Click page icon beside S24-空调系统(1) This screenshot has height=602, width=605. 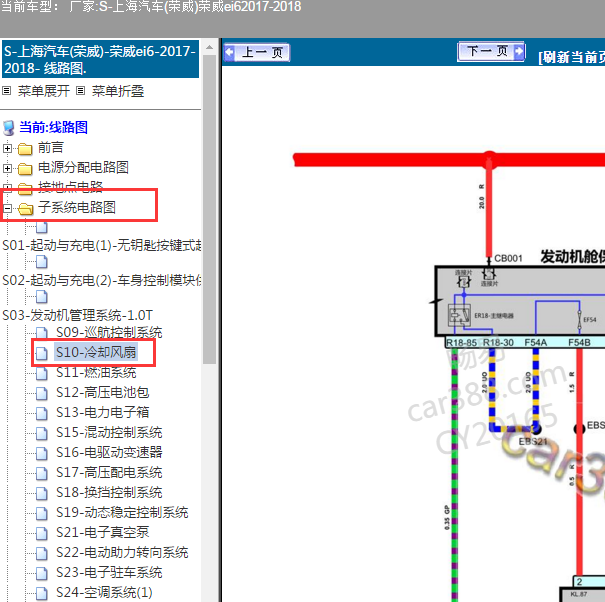click(x=42, y=594)
